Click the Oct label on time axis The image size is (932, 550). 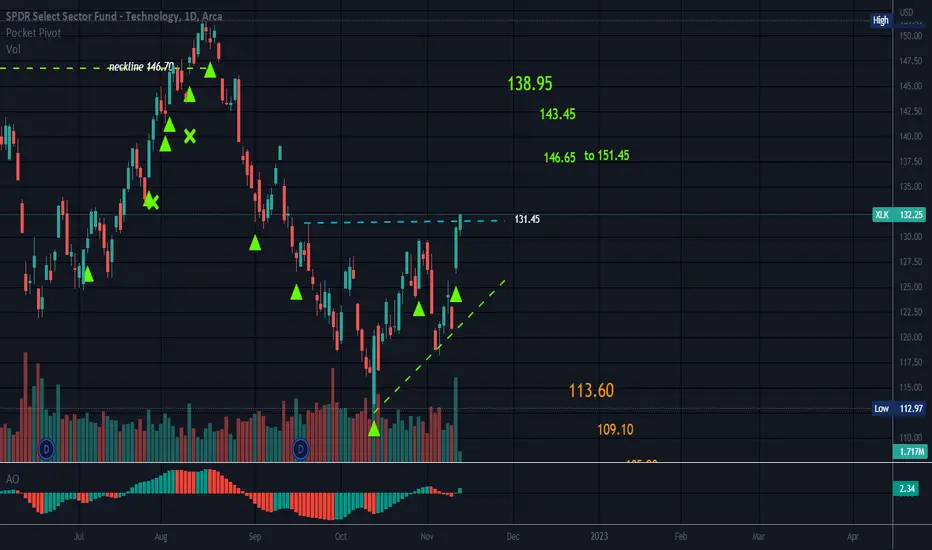[341, 536]
